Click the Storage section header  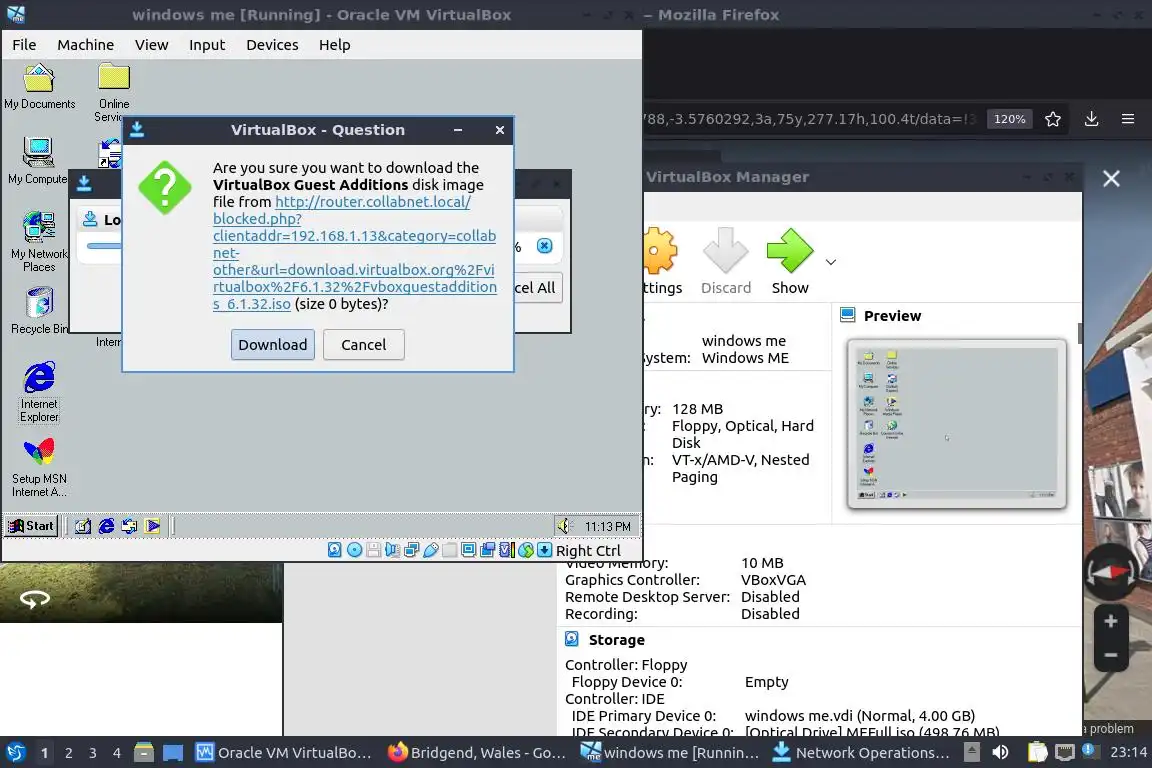616,640
